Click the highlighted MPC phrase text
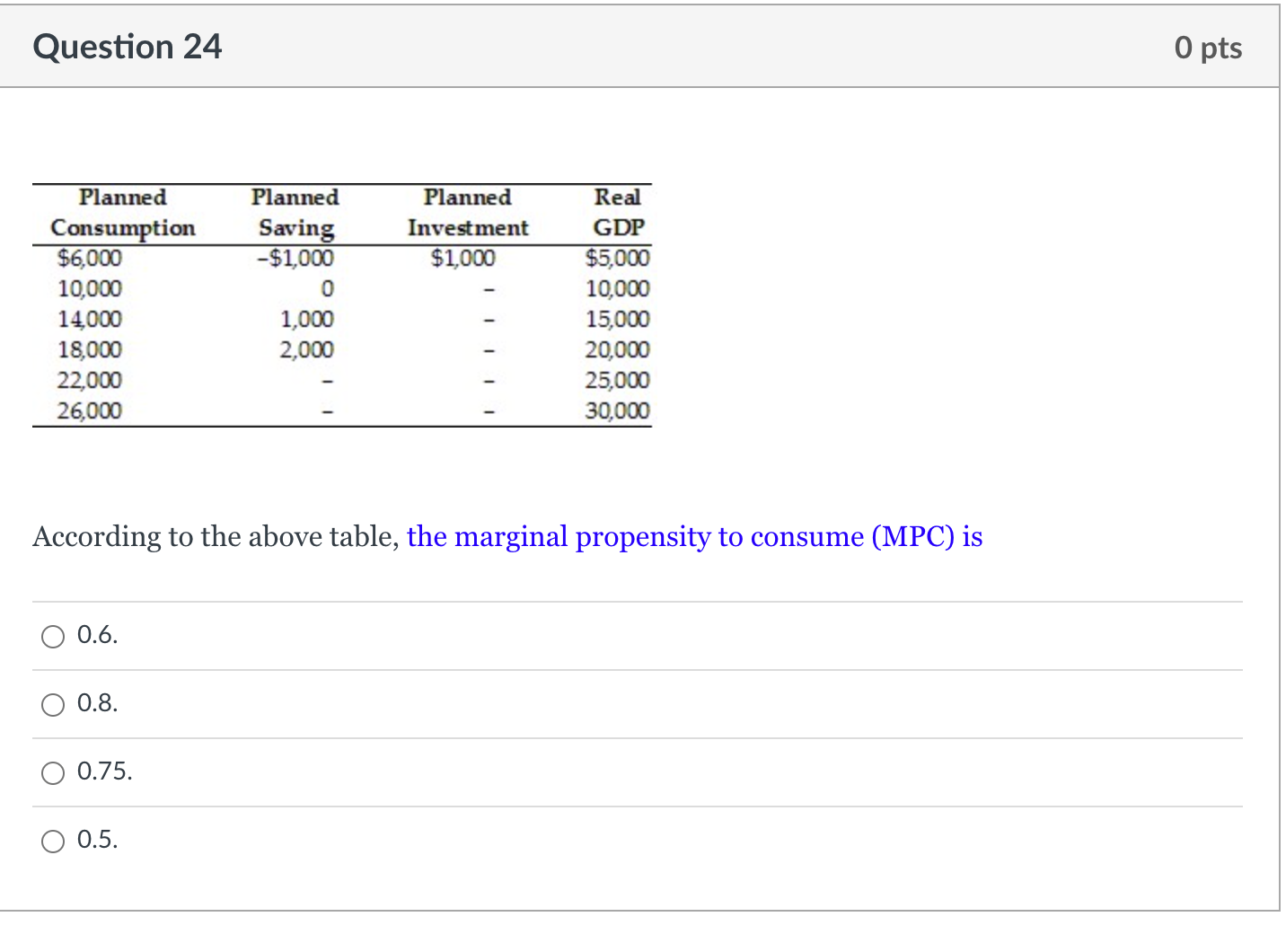This screenshot has height=952, width=1286. click(693, 536)
